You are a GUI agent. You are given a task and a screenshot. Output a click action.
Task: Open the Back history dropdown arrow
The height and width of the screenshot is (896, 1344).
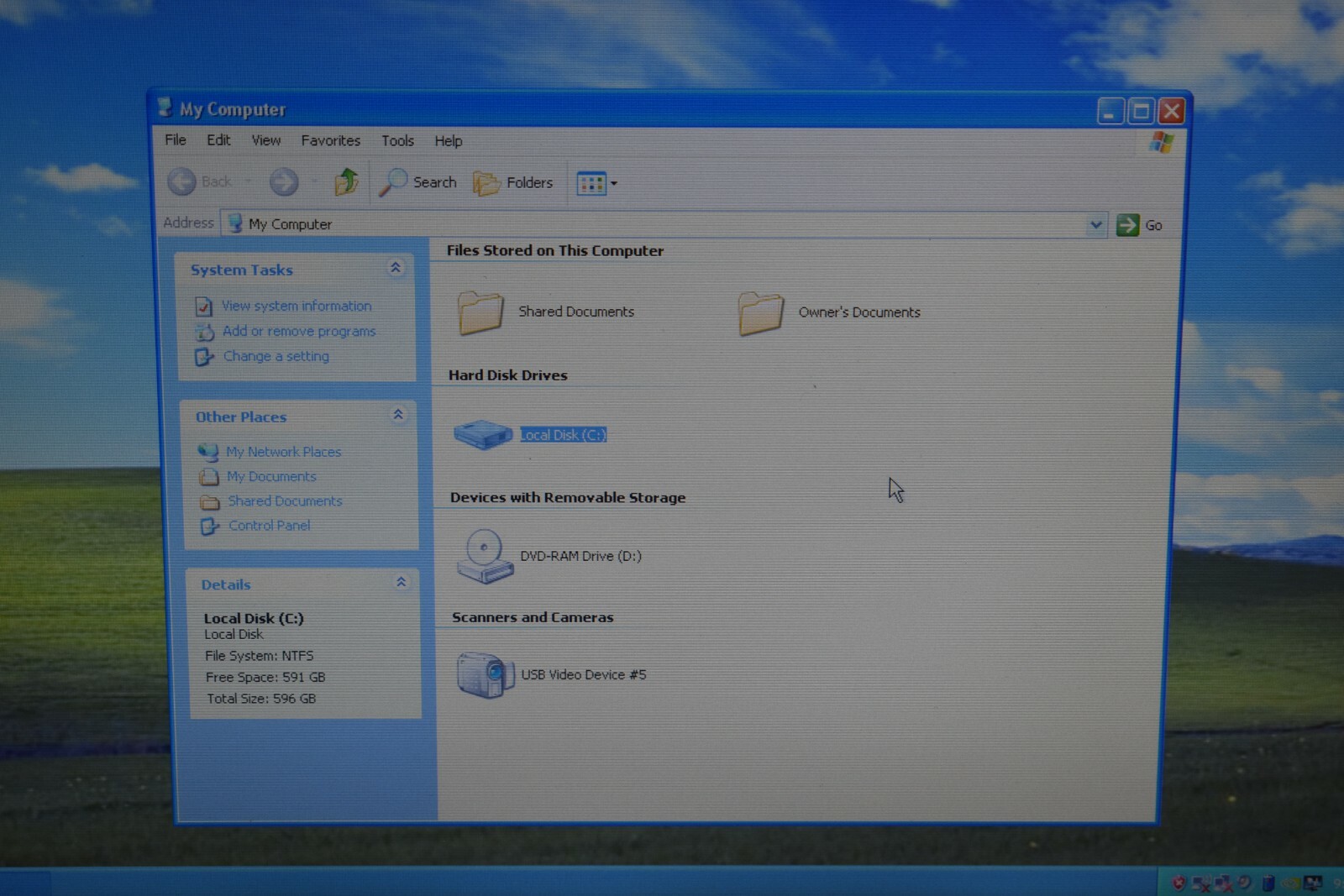click(248, 181)
